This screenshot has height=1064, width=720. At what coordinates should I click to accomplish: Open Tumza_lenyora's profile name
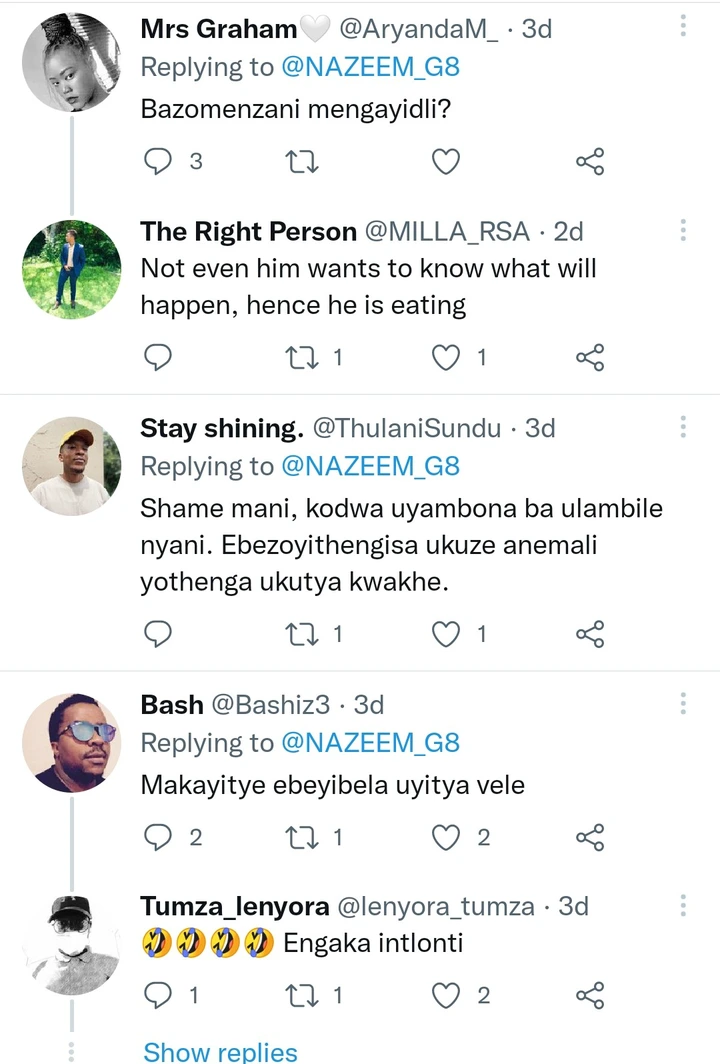(235, 907)
